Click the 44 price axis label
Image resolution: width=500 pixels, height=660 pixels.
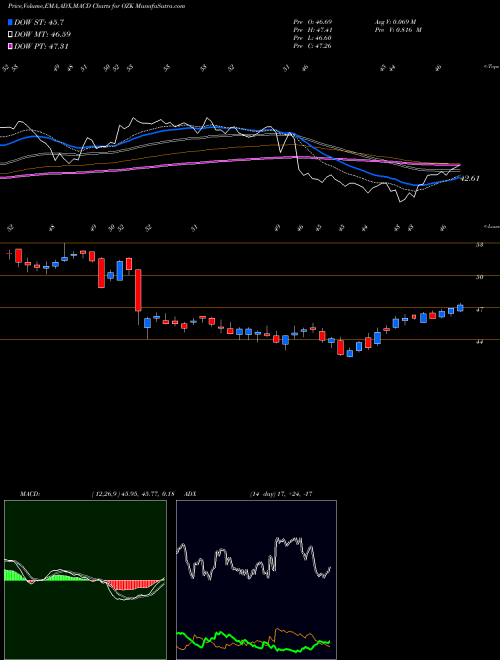[479, 342]
